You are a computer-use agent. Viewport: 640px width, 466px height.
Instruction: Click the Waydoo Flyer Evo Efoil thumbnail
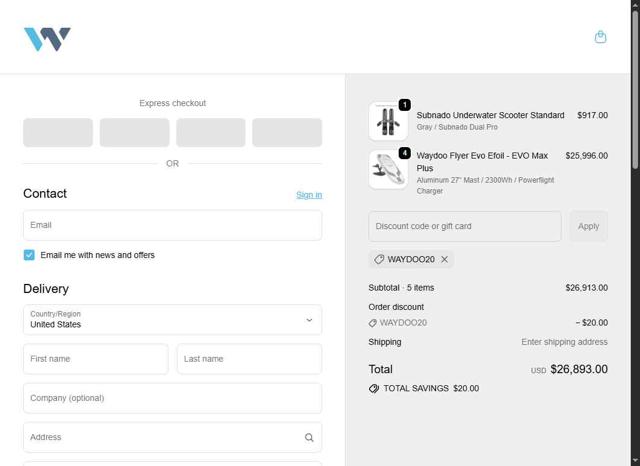(x=387, y=169)
